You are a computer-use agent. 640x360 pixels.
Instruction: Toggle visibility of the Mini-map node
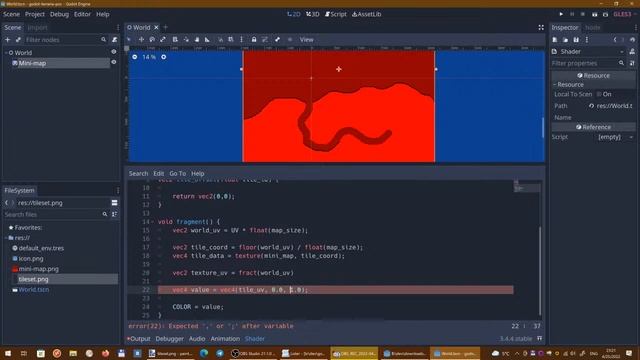[114, 62]
